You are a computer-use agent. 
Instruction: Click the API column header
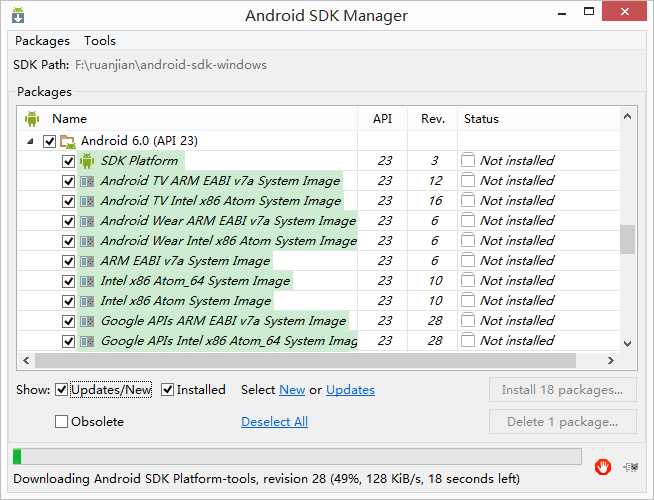(382, 119)
